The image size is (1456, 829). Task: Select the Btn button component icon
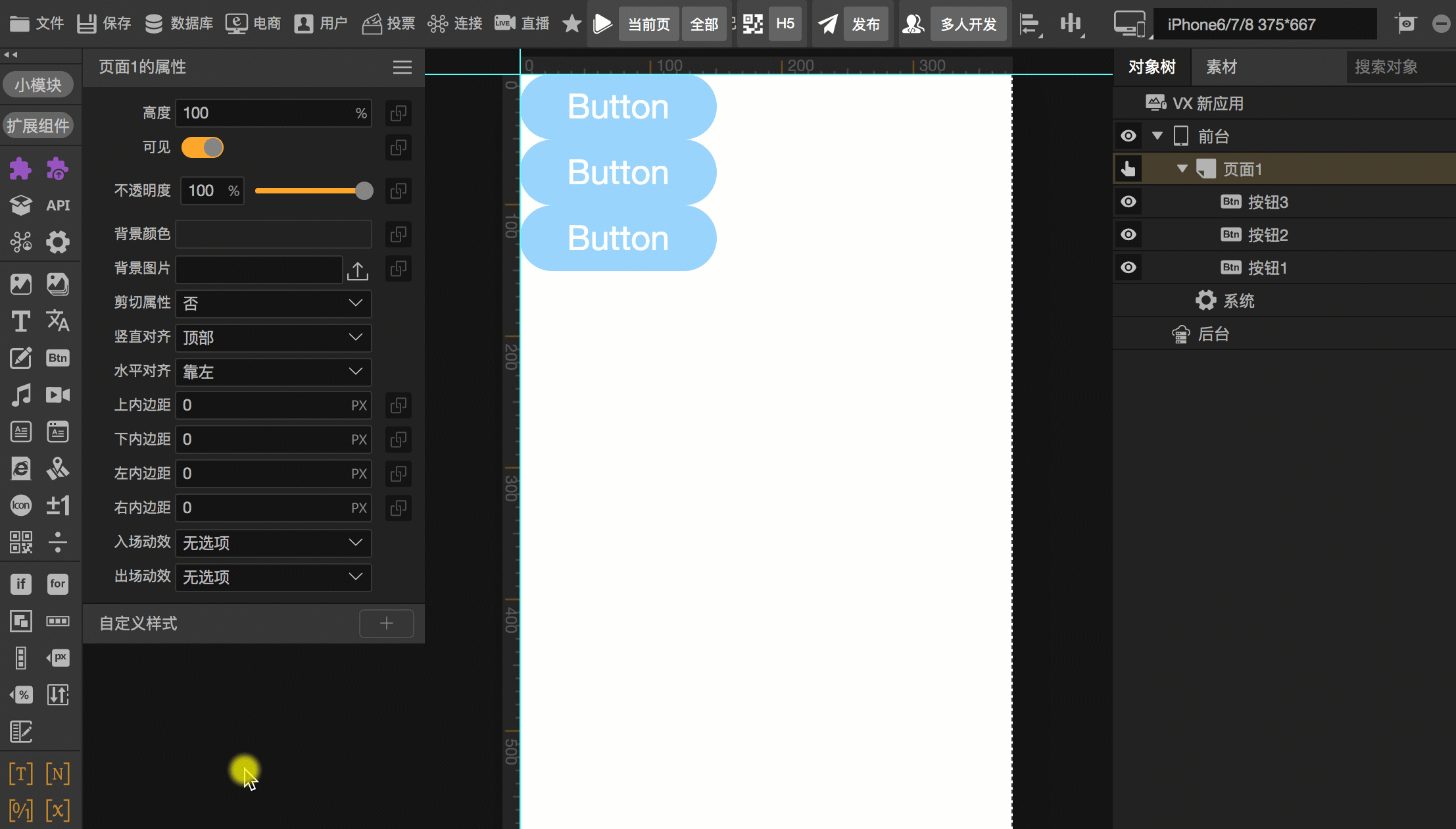pos(58,358)
